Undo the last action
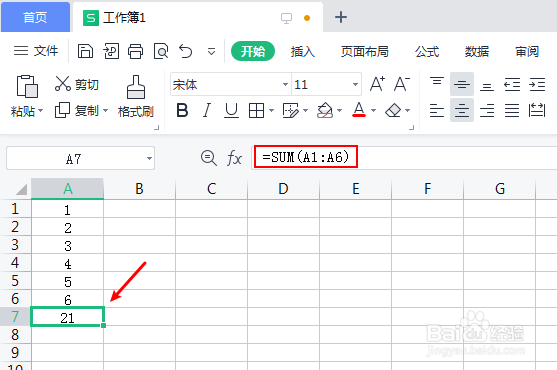The image size is (557, 370). pyautogui.click(x=186, y=51)
